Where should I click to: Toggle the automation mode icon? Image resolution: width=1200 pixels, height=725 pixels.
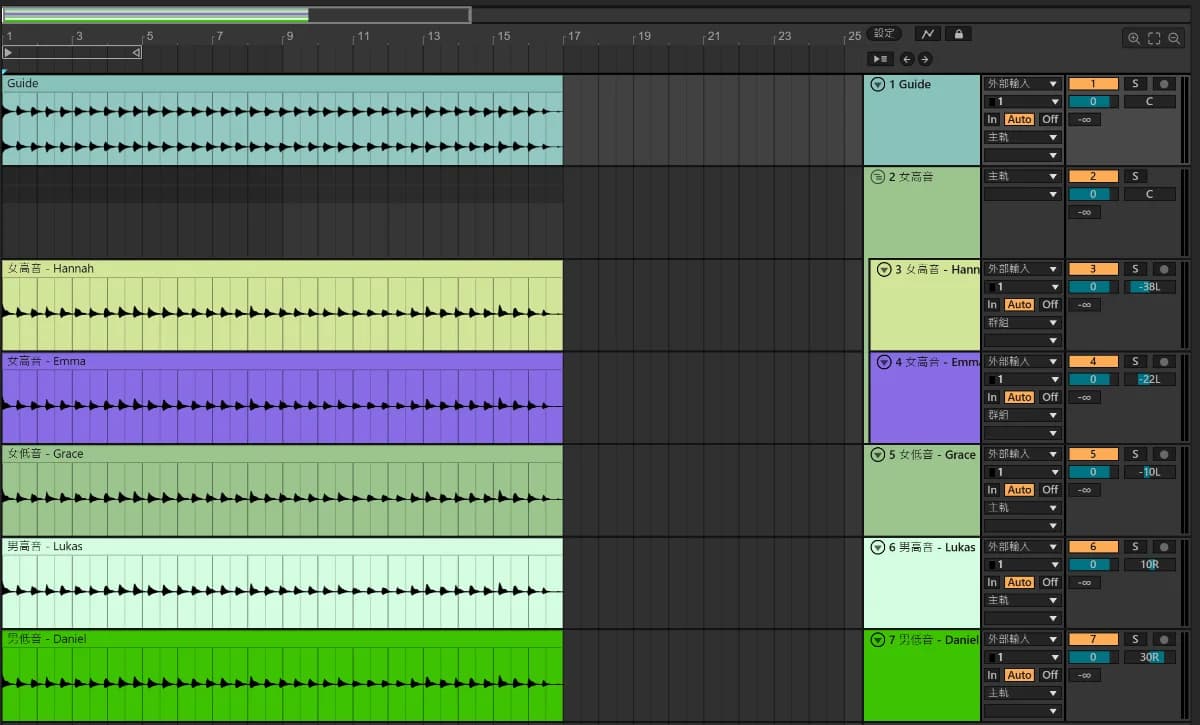[927, 34]
